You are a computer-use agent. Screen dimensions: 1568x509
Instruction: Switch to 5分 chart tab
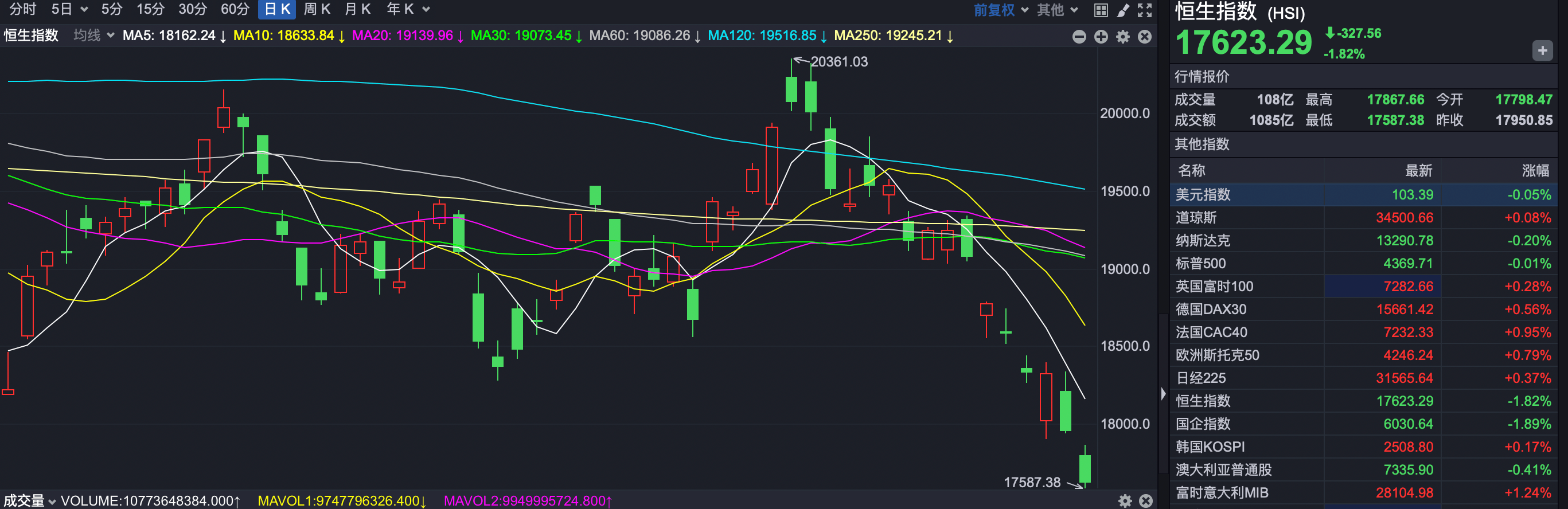point(111,9)
